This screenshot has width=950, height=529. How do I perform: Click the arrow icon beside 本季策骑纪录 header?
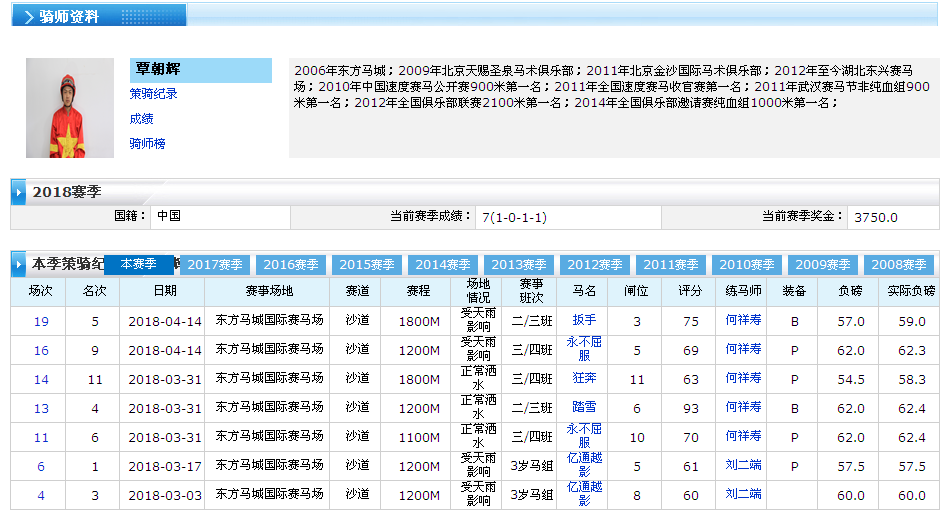pos(19,265)
